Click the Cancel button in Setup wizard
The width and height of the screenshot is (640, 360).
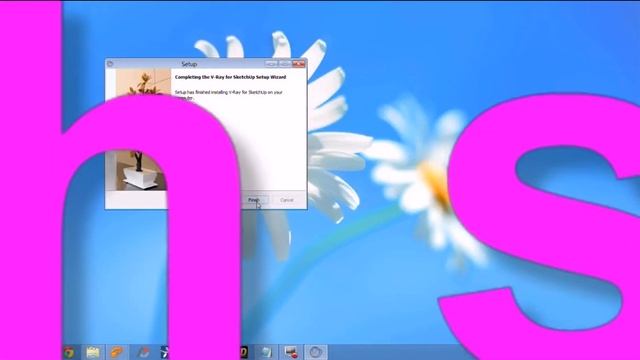(287, 200)
